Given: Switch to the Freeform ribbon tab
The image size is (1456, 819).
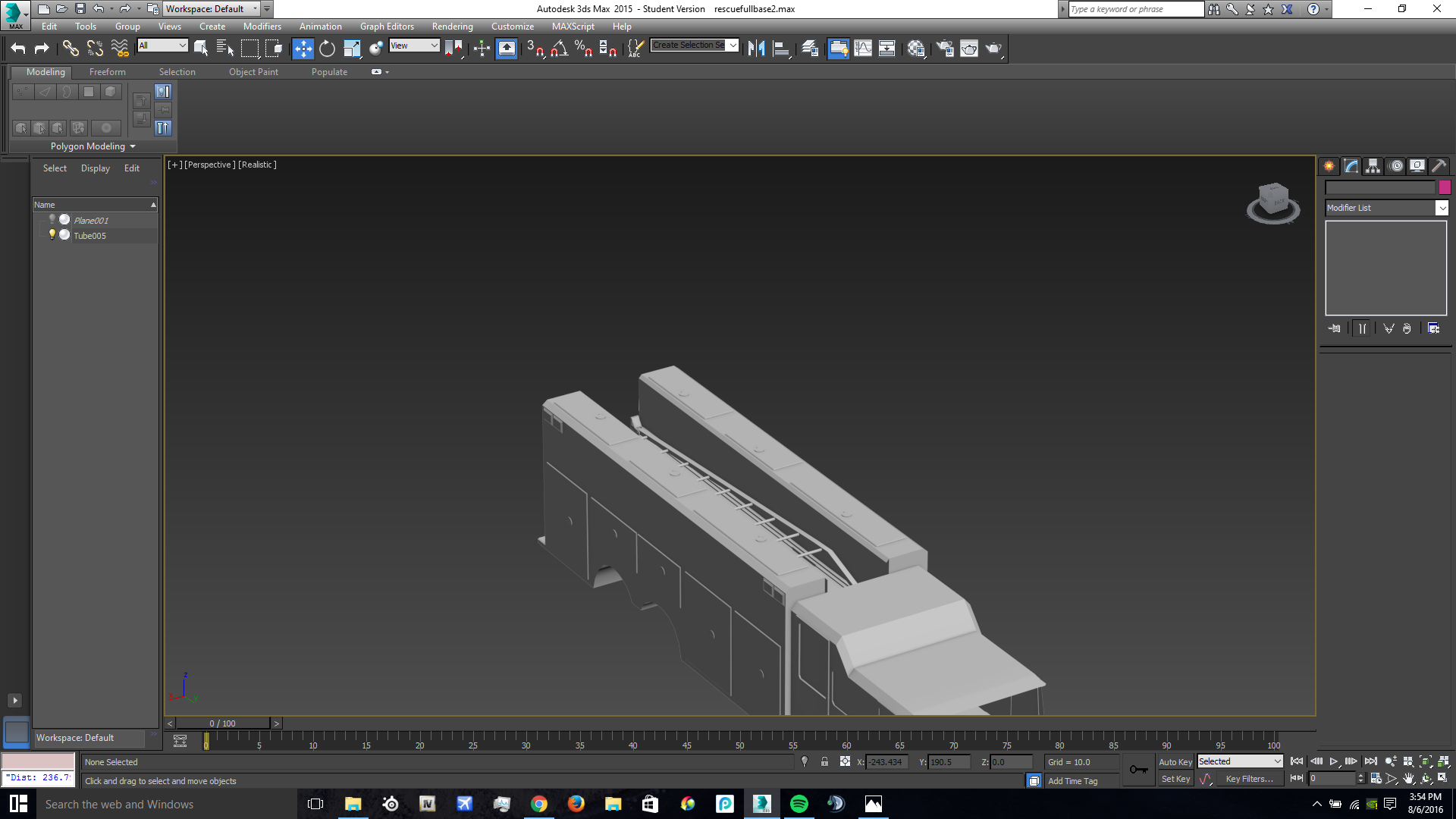Looking at the screenshot, I should point(107,72).
